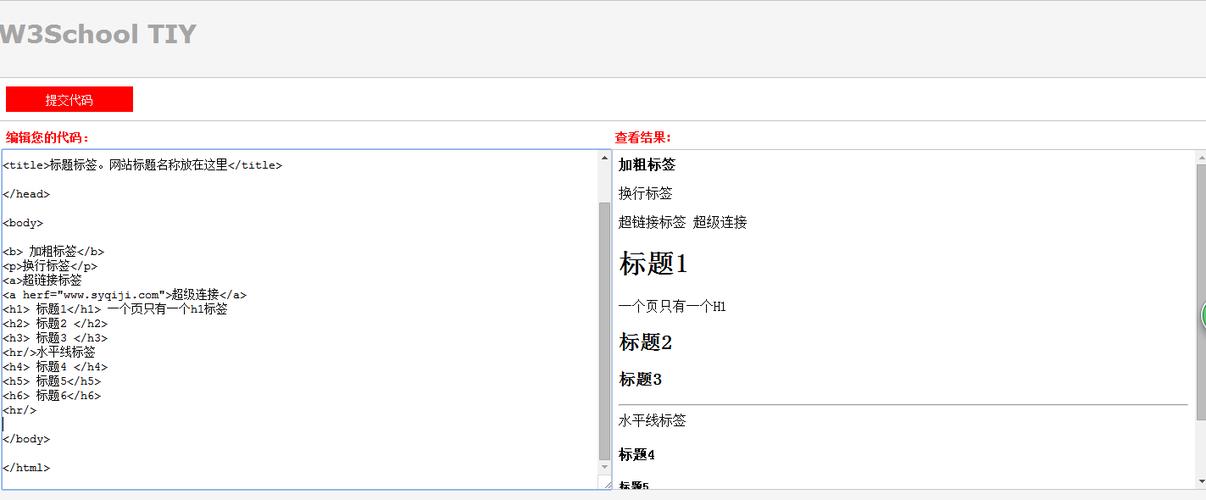Click 水平线标签 text in the result pane

652,421
